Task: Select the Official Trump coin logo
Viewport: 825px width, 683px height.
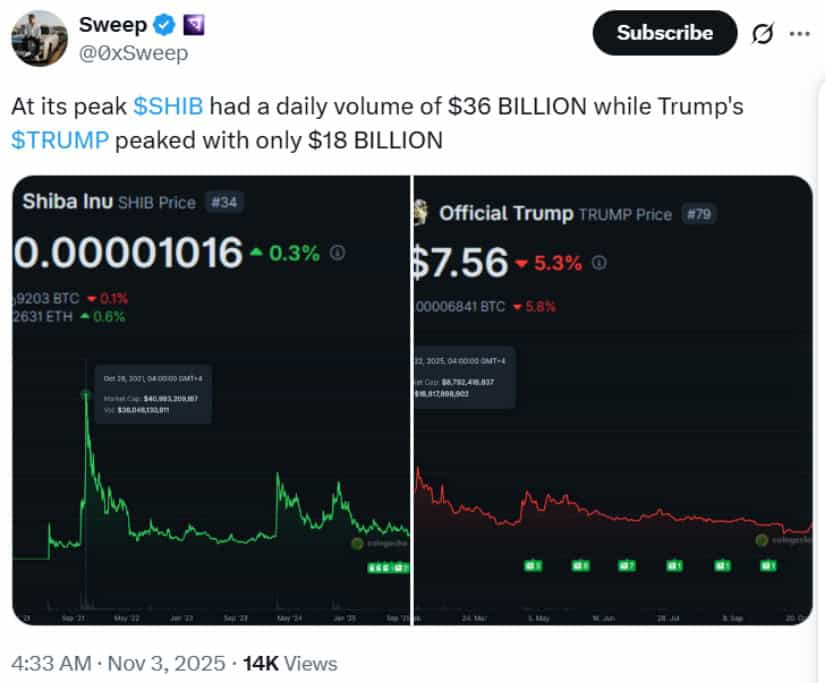Action: point(423,213)
